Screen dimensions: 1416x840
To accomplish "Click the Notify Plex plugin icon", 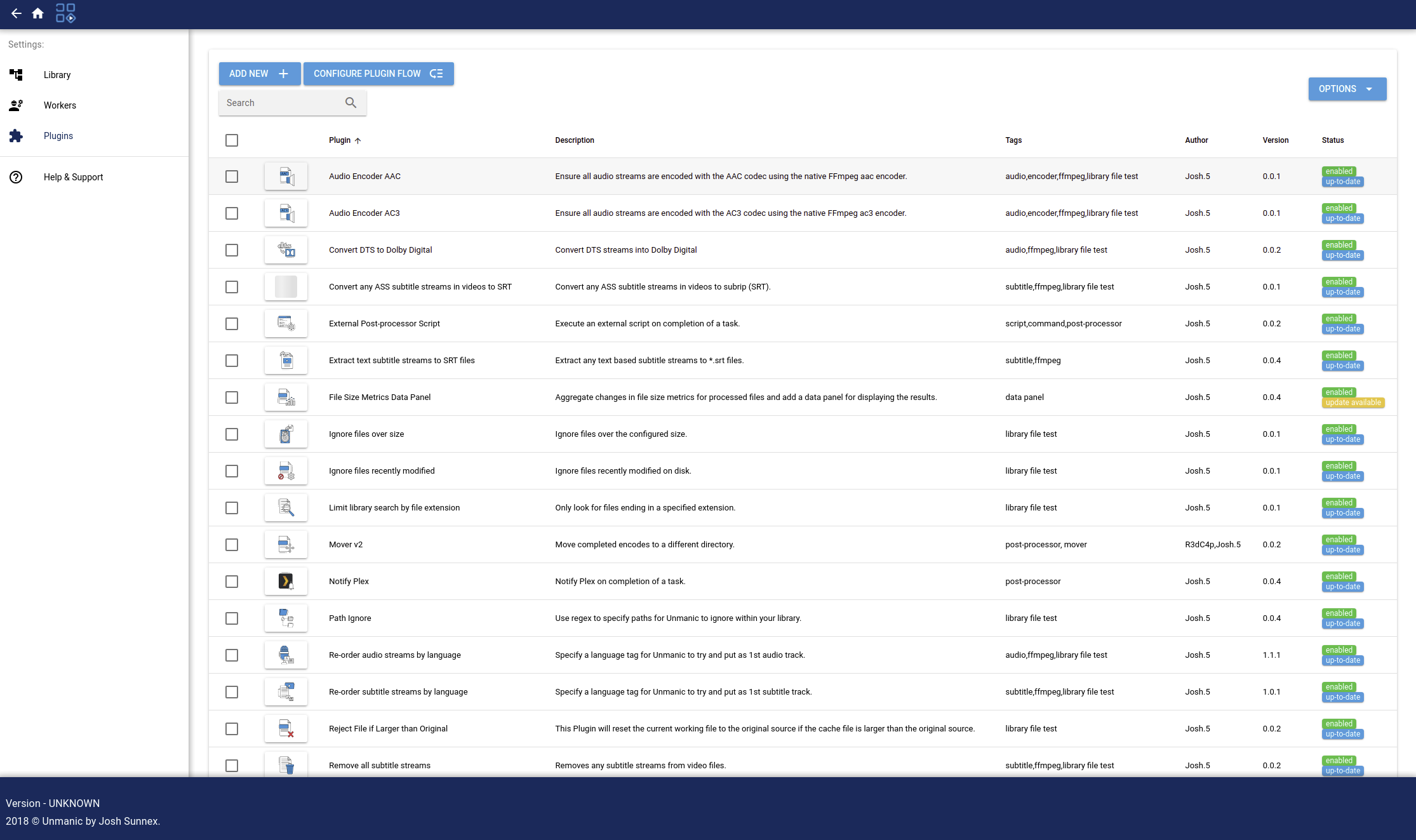I will pos(286,581).
